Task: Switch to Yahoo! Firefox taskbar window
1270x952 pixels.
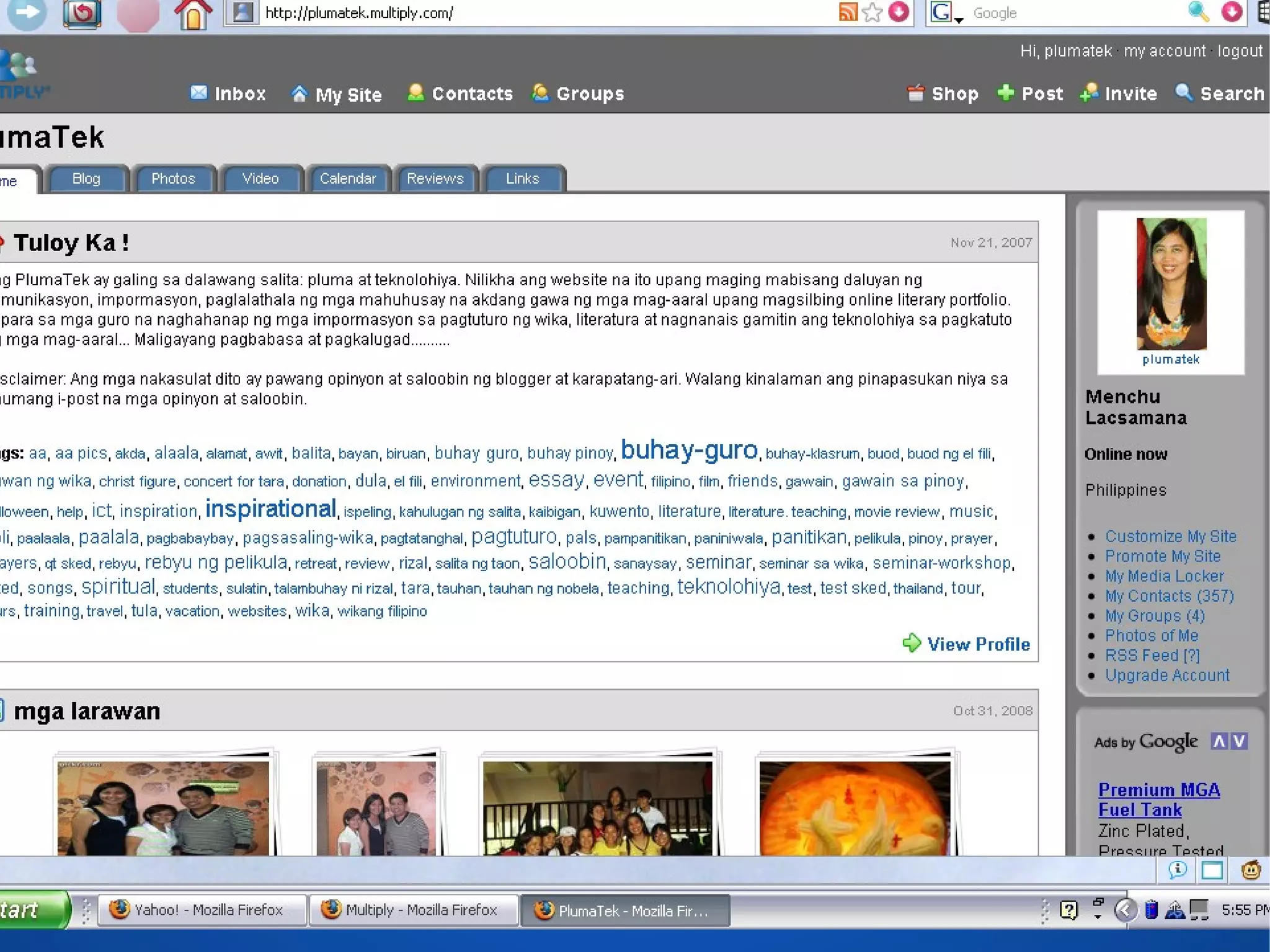Action: pos(202,910)
